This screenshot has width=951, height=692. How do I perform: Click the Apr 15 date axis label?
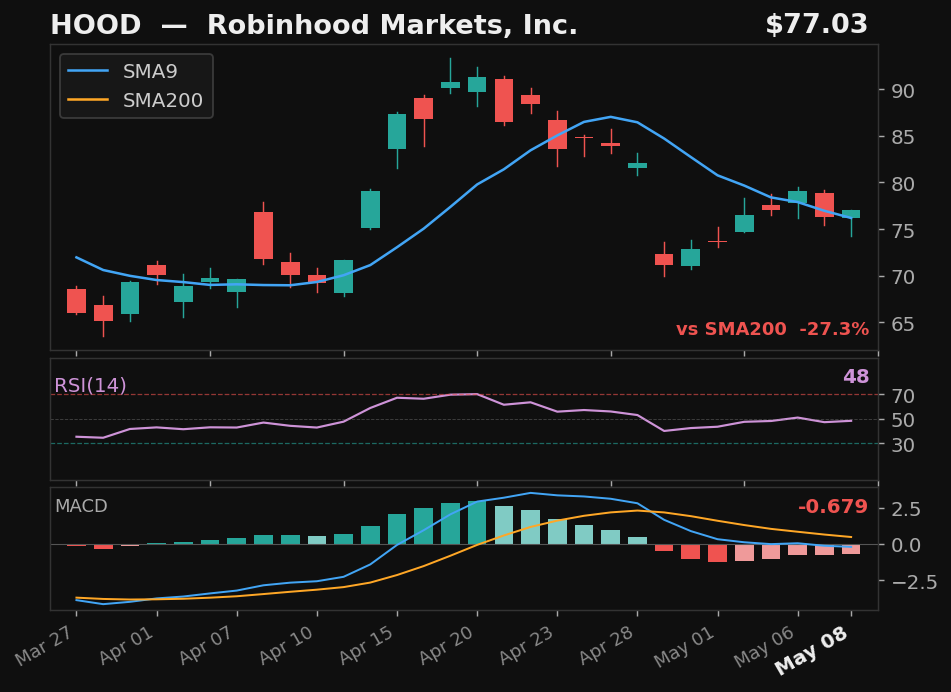tap(368, 645)
